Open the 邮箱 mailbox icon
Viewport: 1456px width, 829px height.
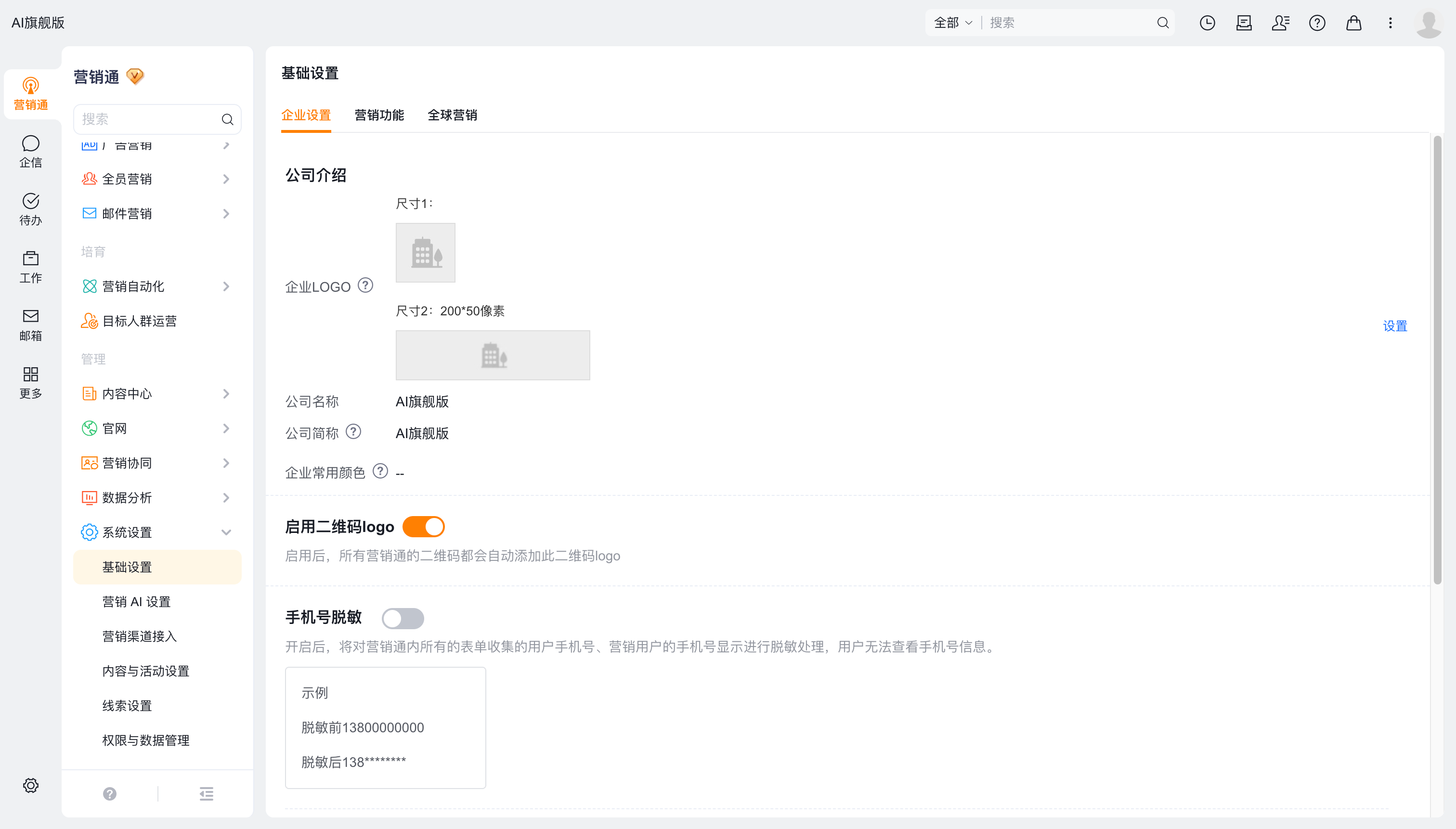tap(31, 324)
